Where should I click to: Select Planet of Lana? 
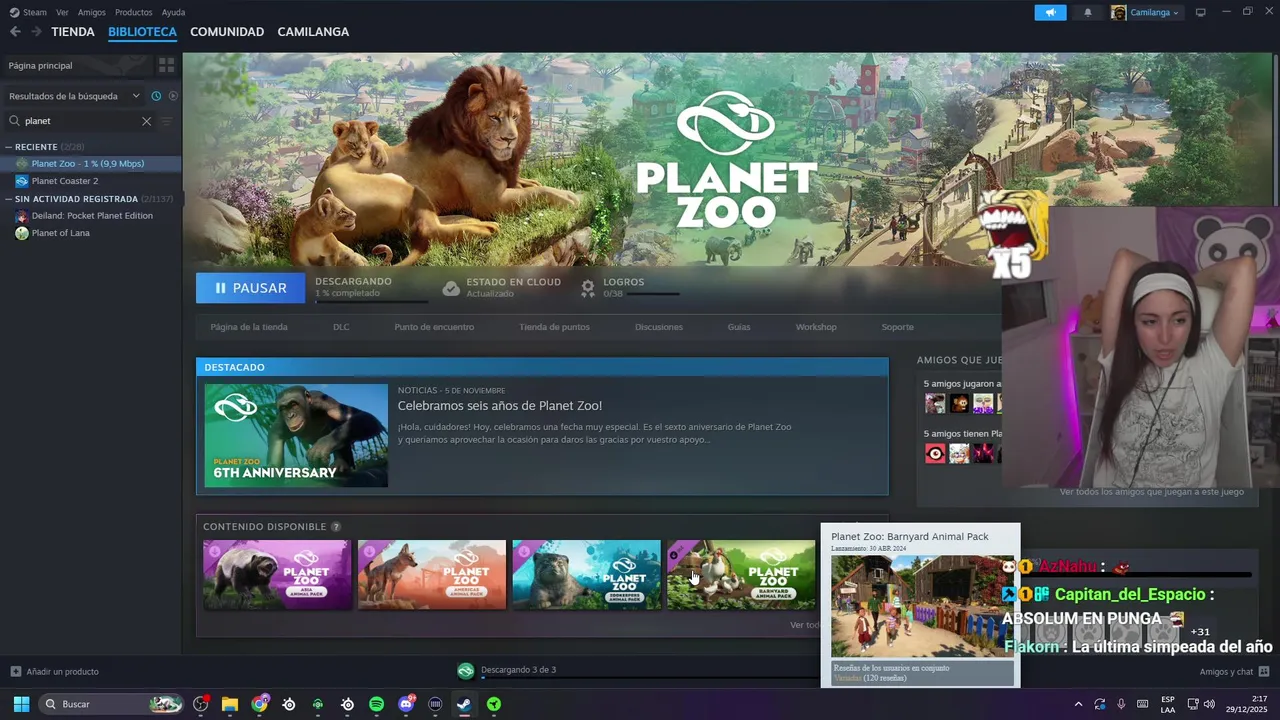click(91, 233)
